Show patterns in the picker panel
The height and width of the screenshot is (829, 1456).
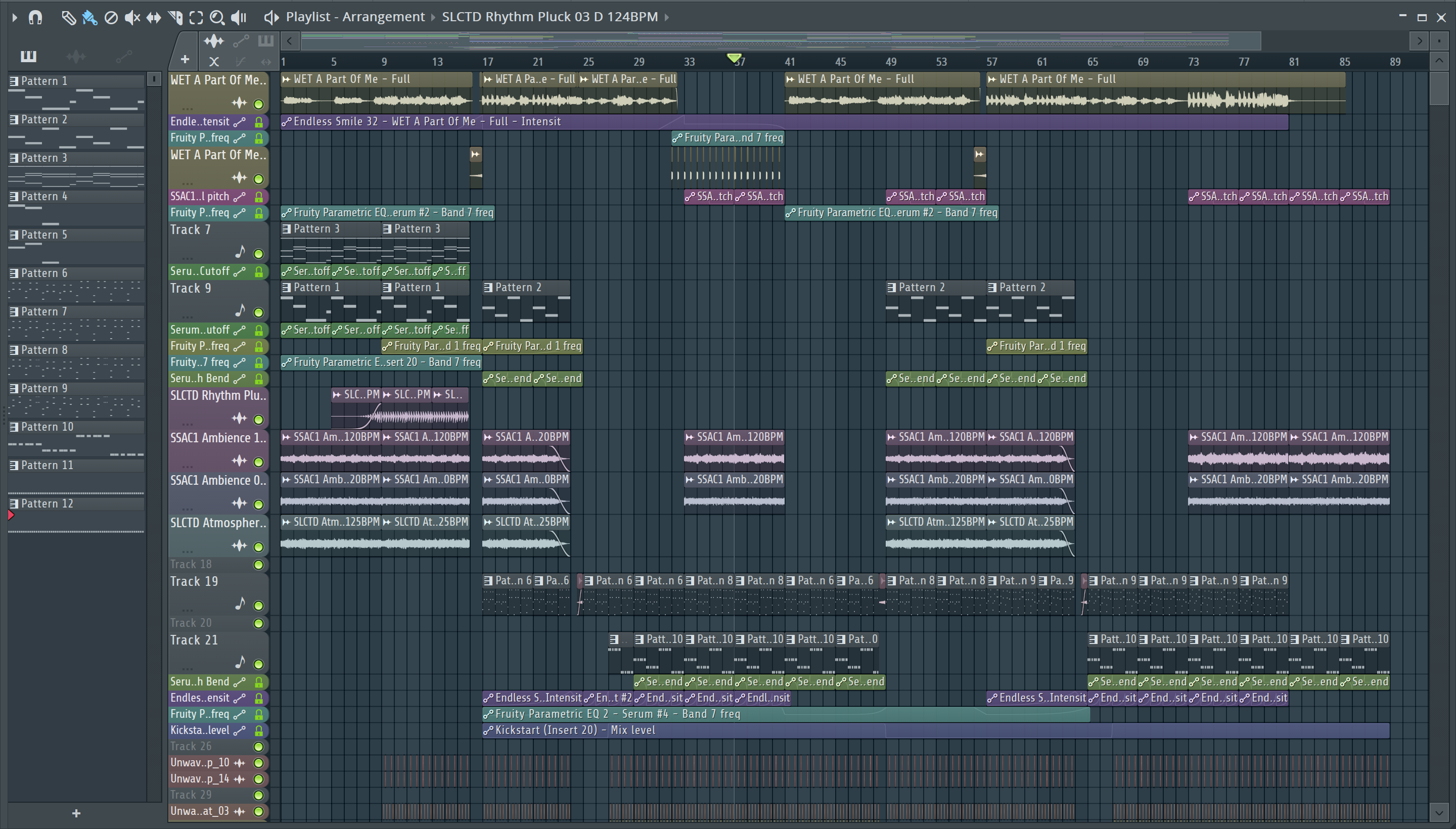point(28,56)
